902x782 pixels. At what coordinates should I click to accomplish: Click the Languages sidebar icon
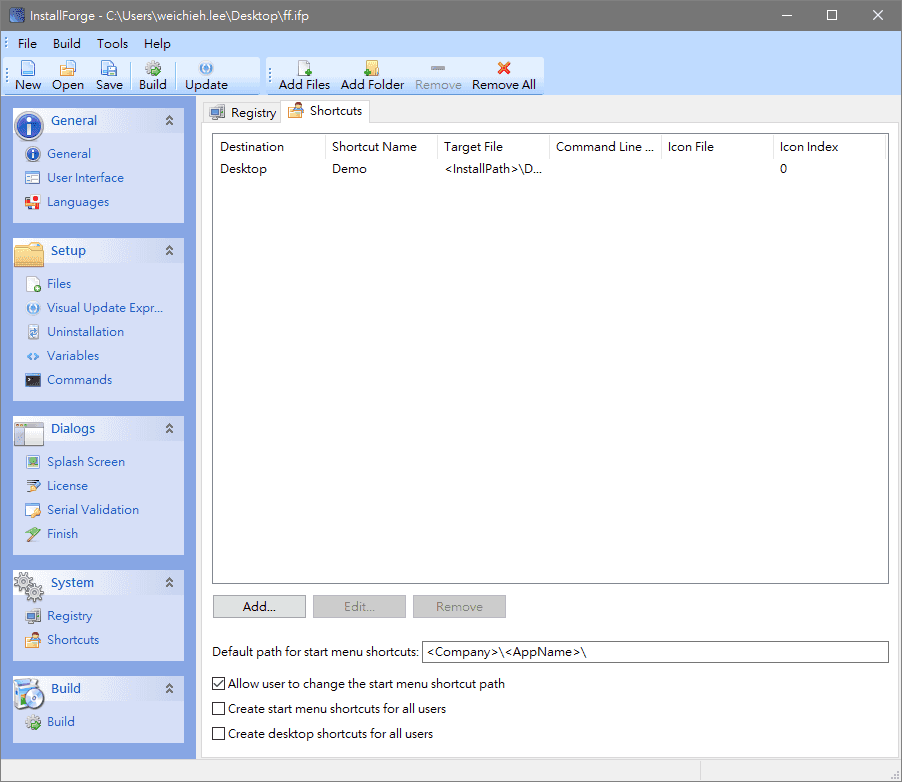click(33, 203)
